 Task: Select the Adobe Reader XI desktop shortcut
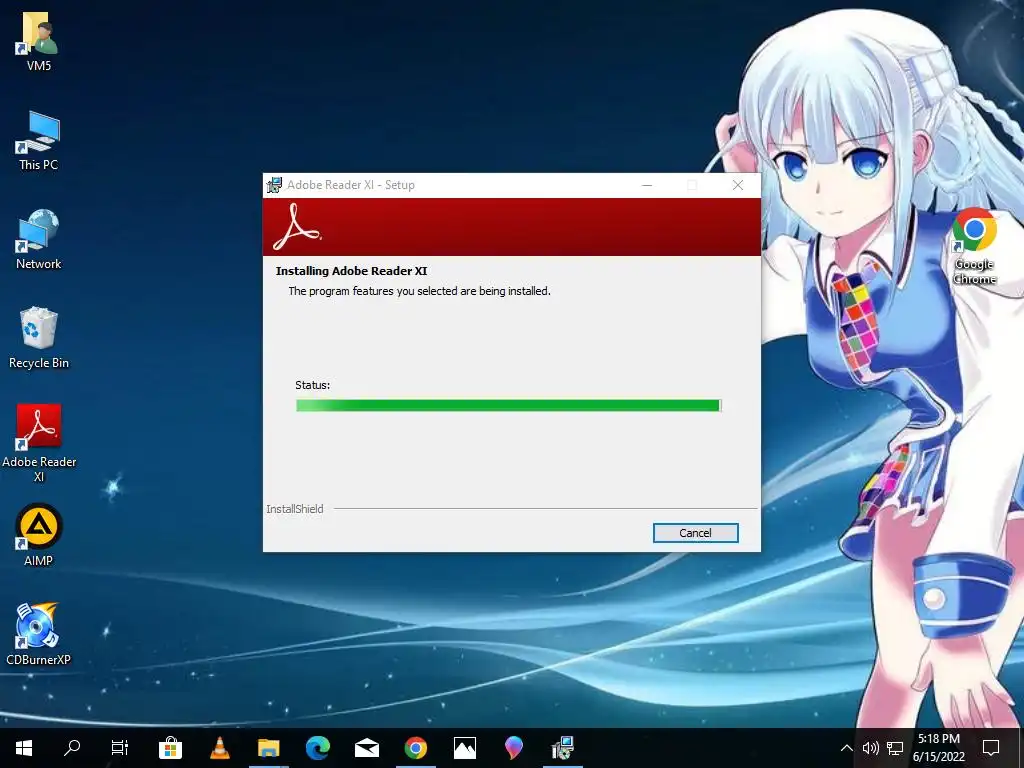point(39,442)
